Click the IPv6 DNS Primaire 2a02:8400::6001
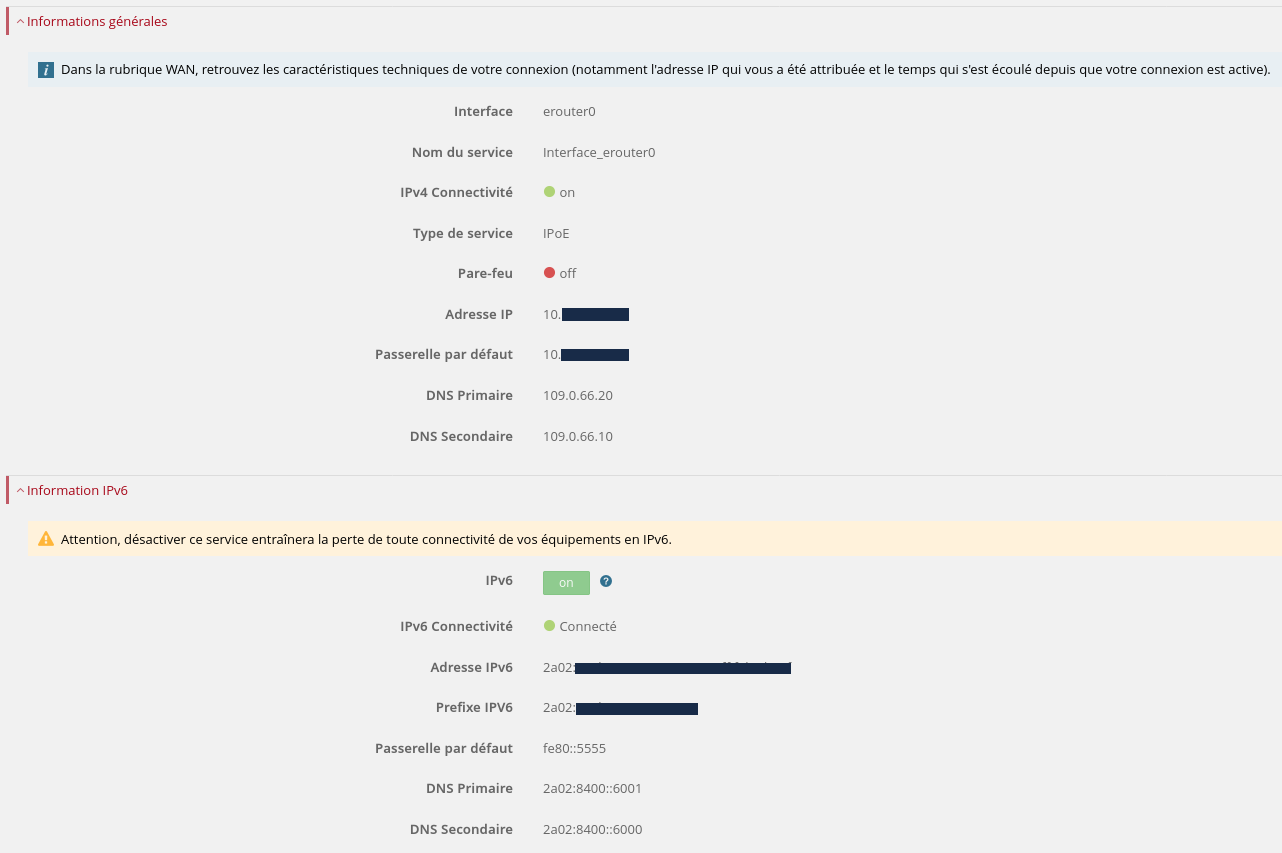 click(x=592, y=788)
